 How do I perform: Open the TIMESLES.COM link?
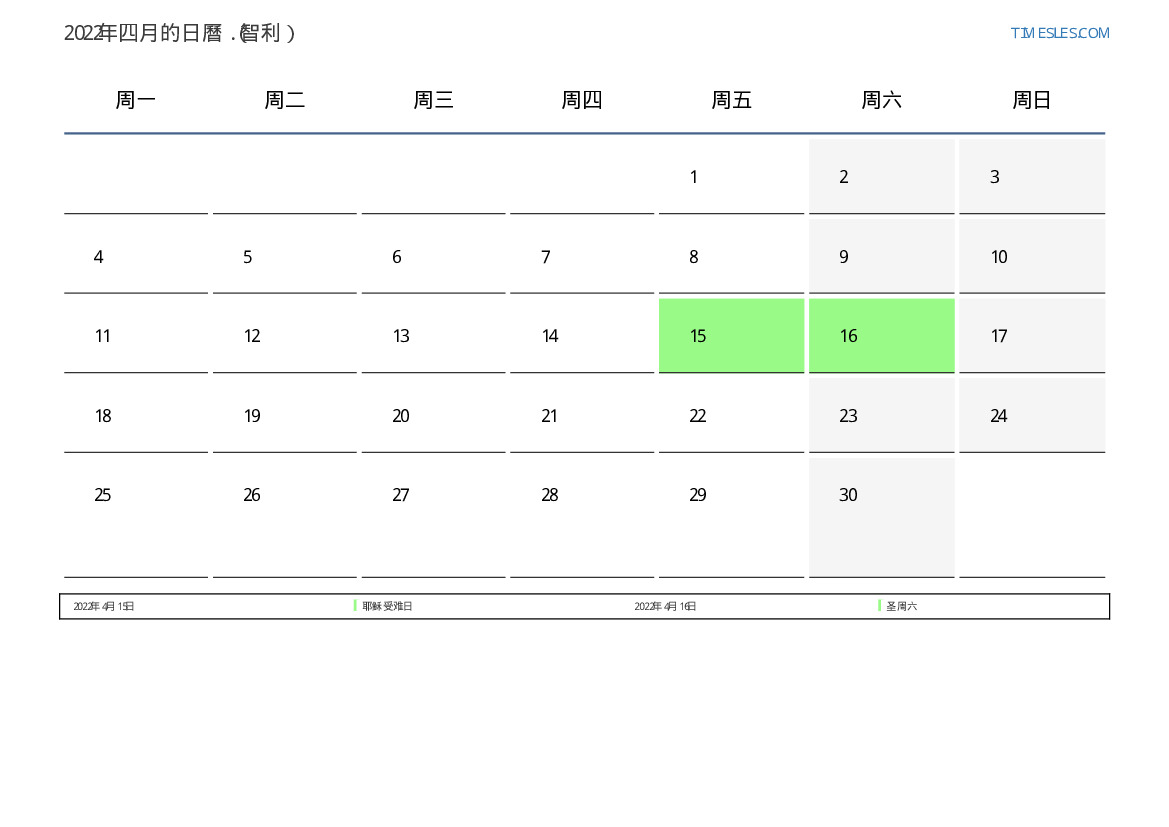[1059, 33]
